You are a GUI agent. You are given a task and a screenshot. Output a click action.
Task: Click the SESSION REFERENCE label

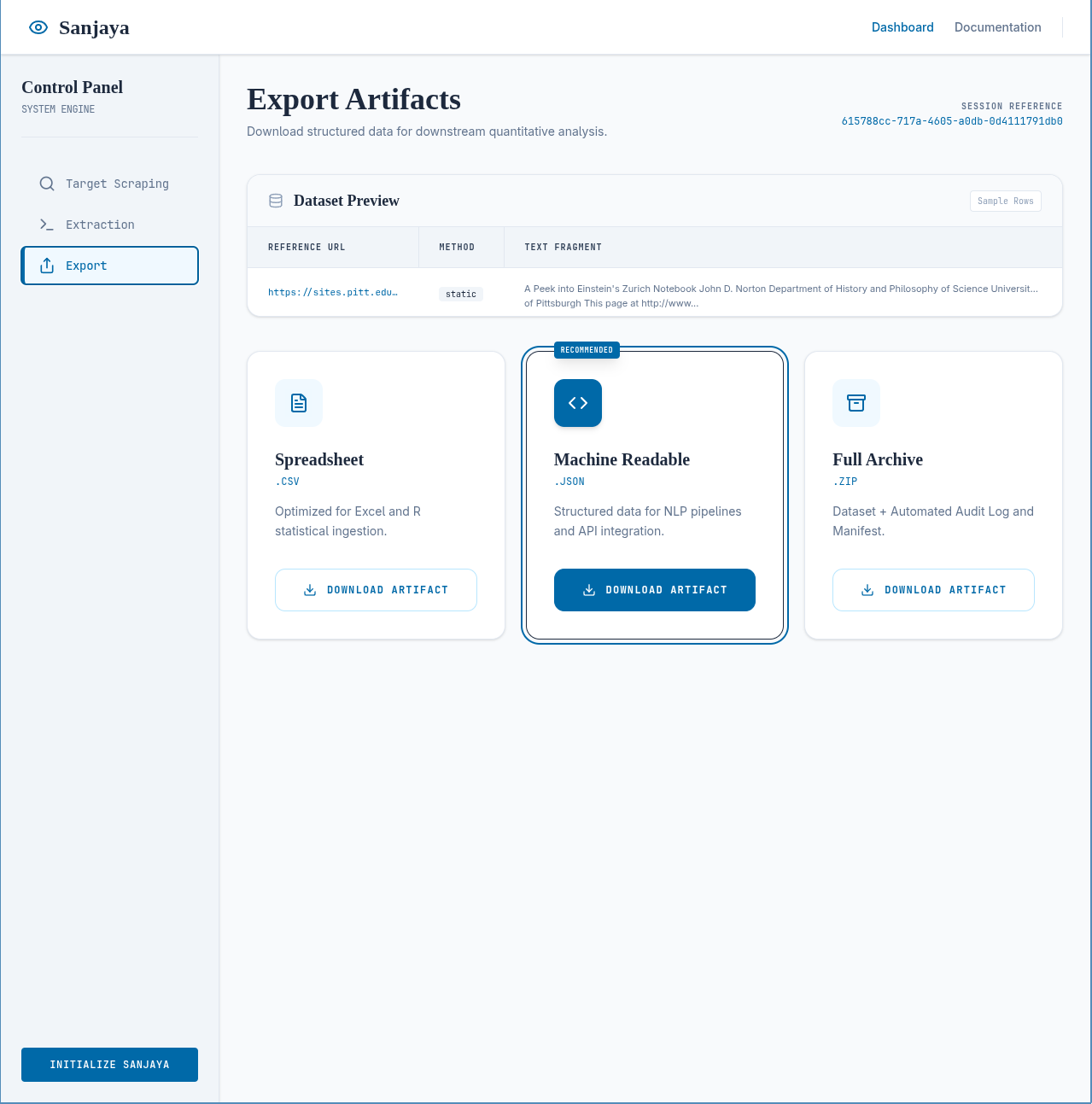coord(1012,106)
